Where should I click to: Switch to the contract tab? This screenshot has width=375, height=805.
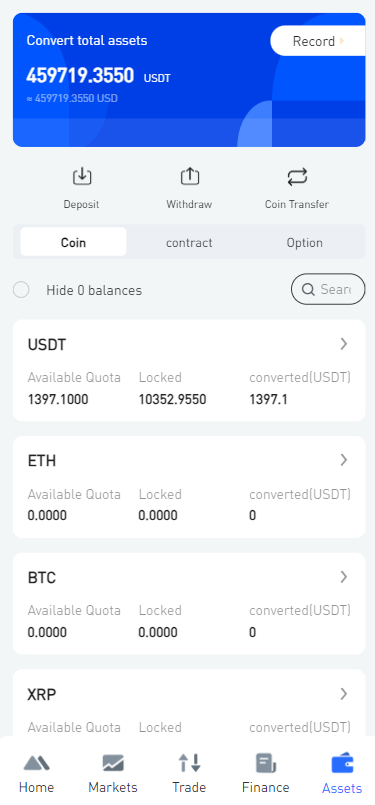click(x=189, y=243)
